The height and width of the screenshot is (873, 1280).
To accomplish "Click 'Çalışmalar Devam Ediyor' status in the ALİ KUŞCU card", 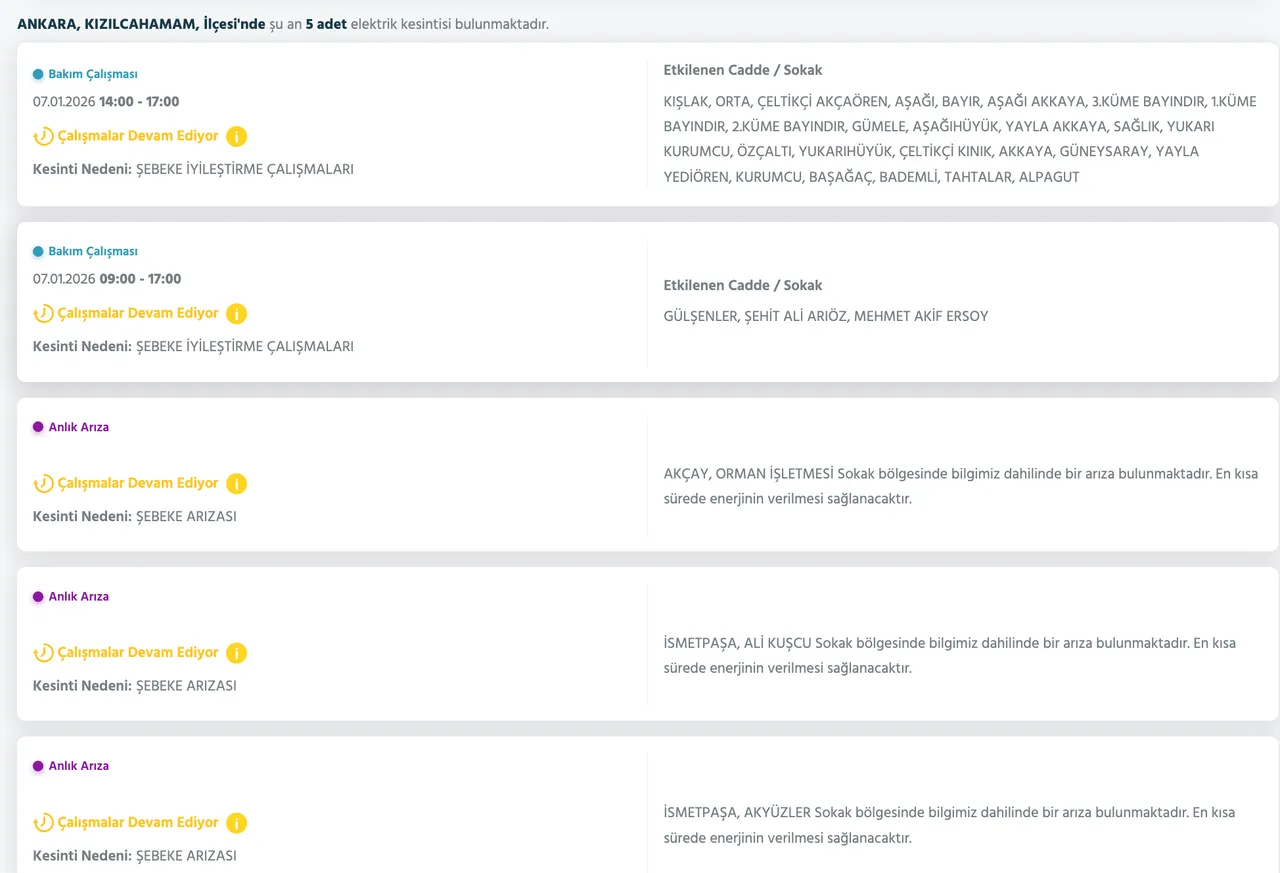I will 137,652.
